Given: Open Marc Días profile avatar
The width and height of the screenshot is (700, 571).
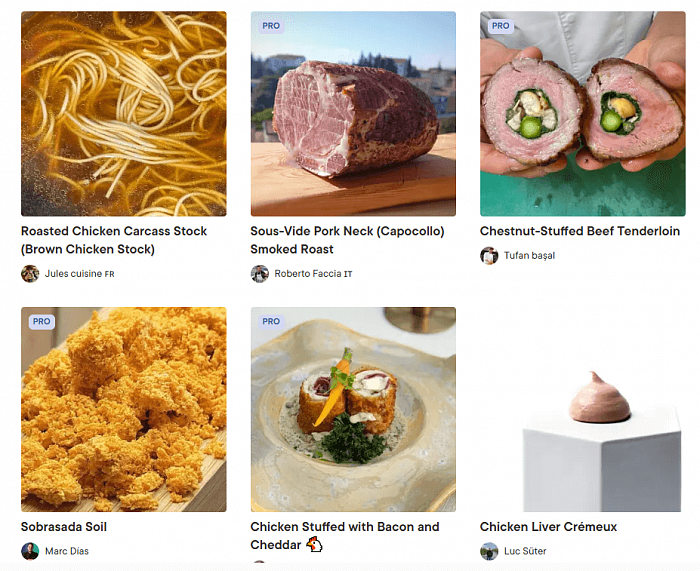Looking at the screenshot, I should click(x=30, y=551).
